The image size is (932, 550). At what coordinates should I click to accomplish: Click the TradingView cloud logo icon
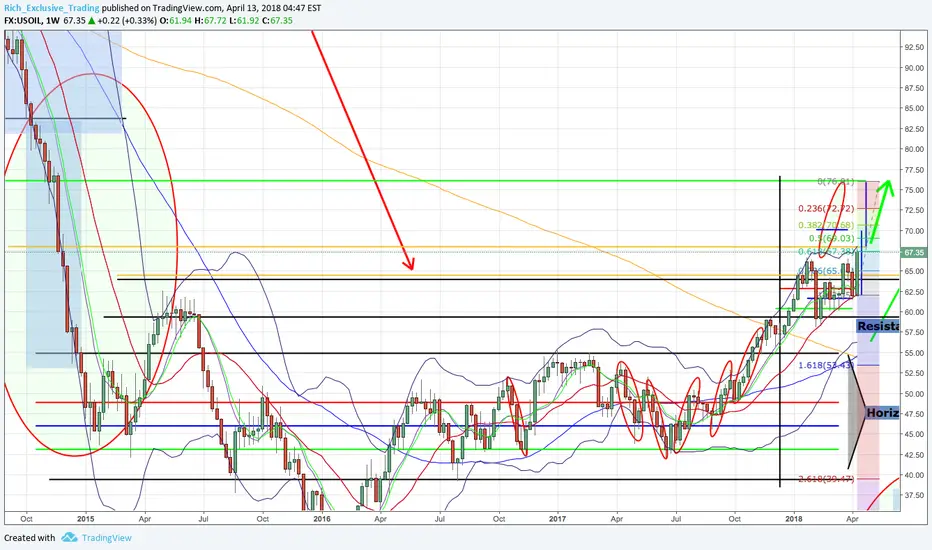[69, 538]
